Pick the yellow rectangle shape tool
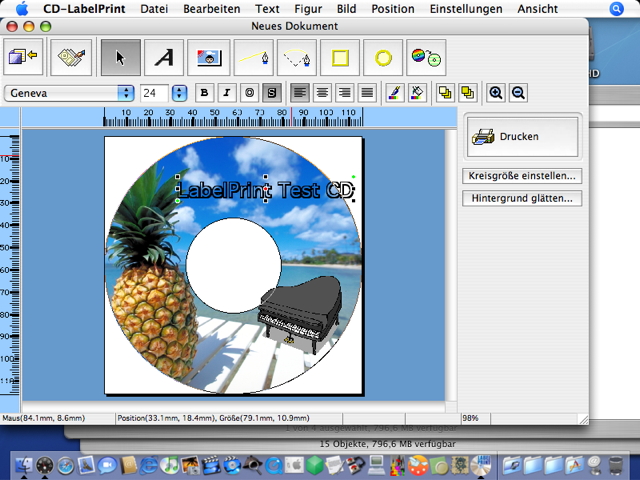The image size is (640, 480). click(340, 58)
